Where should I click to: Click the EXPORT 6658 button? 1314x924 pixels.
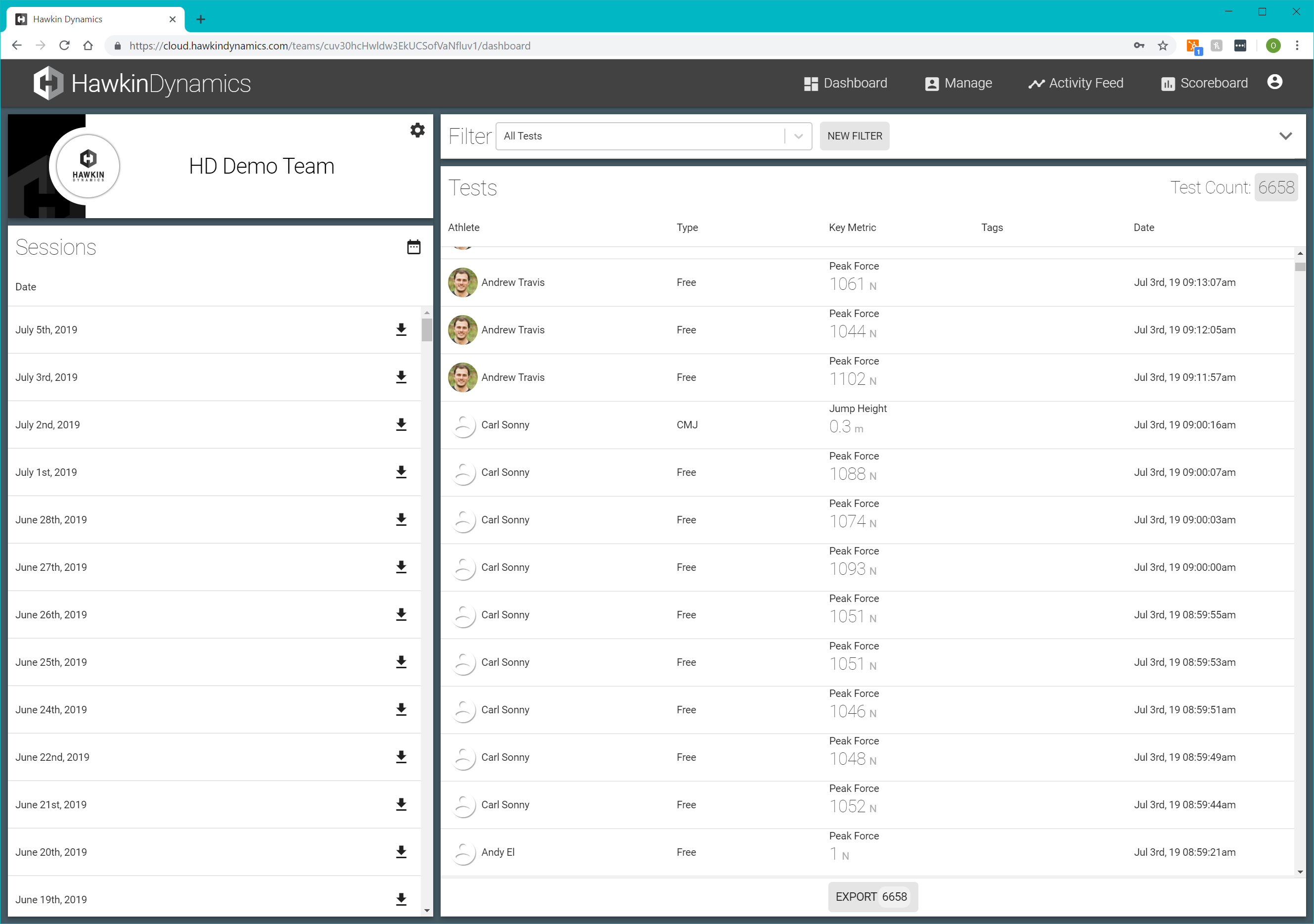tap(872, 896)
